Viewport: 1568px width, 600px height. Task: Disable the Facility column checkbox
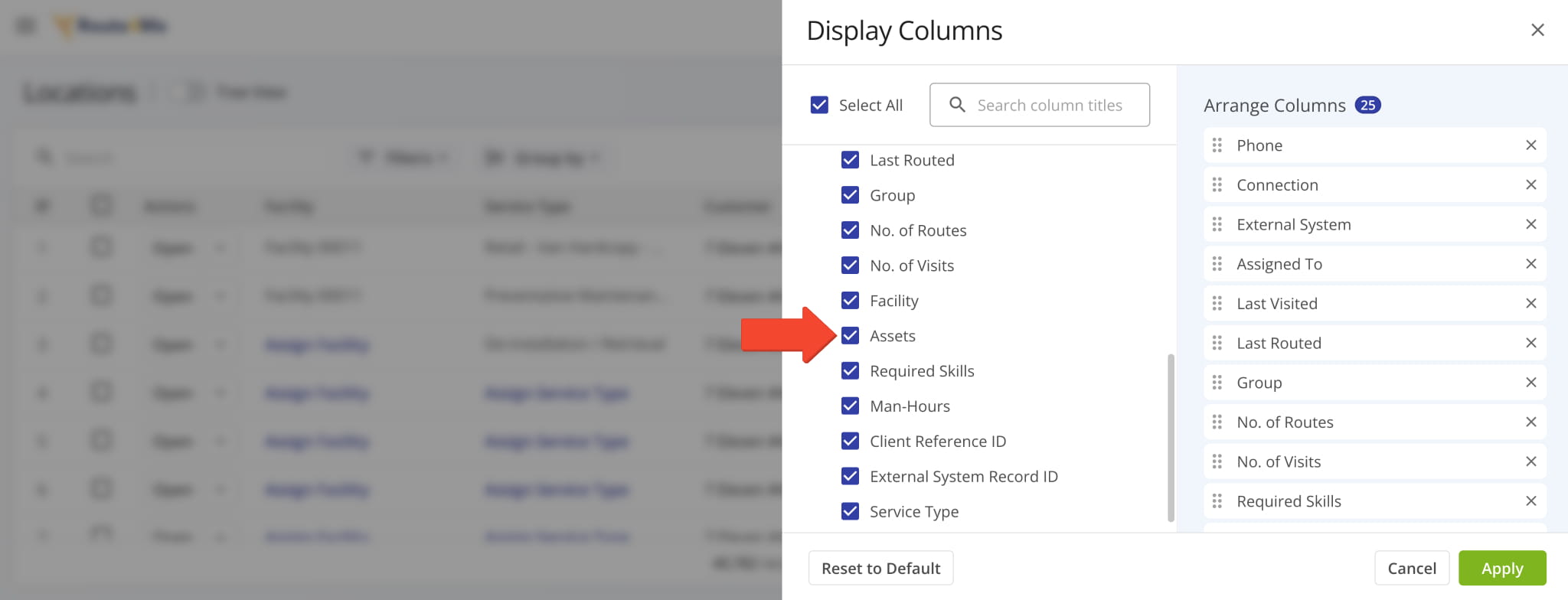(x=850, y=301)
